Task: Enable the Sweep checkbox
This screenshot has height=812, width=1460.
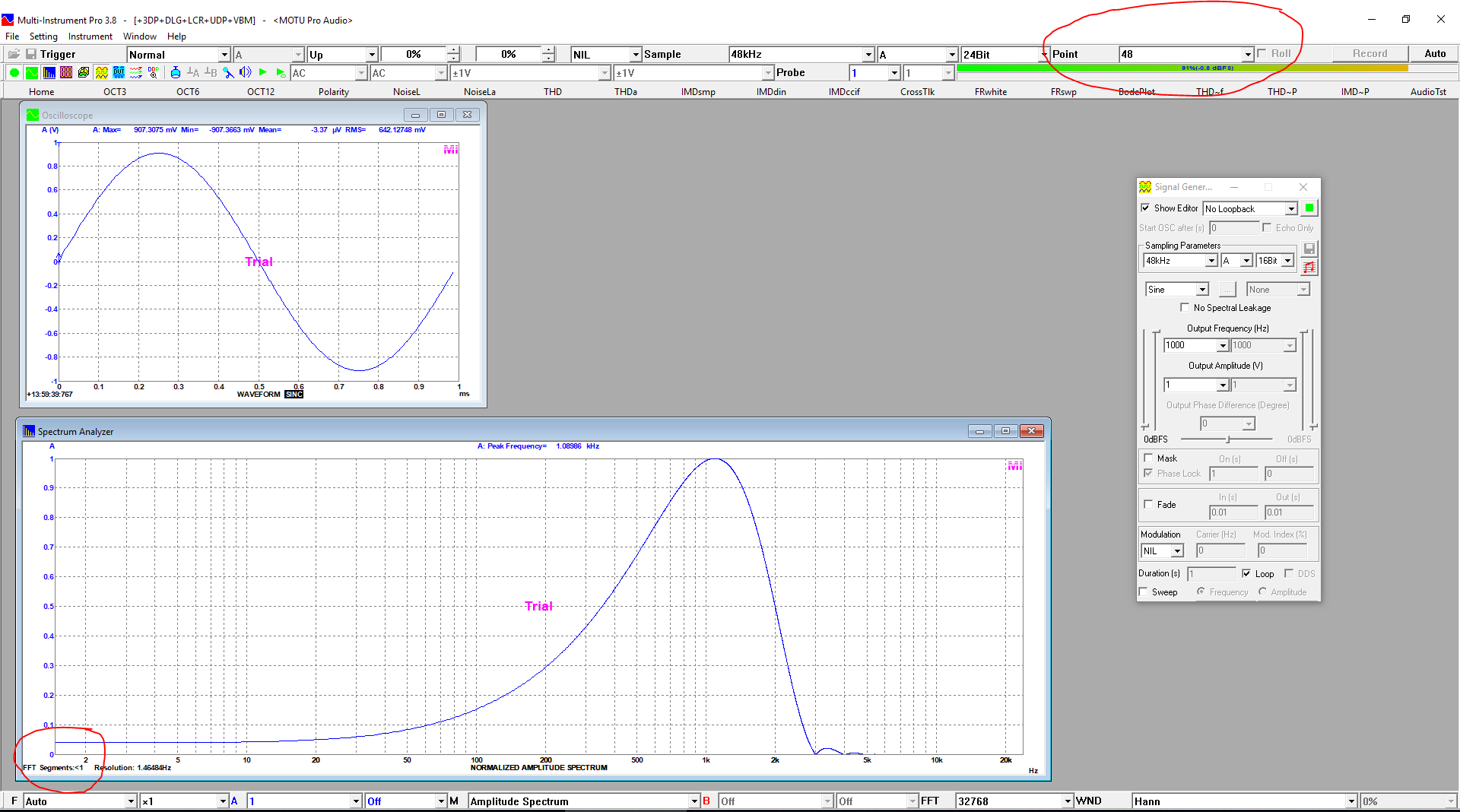Action: tap(1143, 592)
